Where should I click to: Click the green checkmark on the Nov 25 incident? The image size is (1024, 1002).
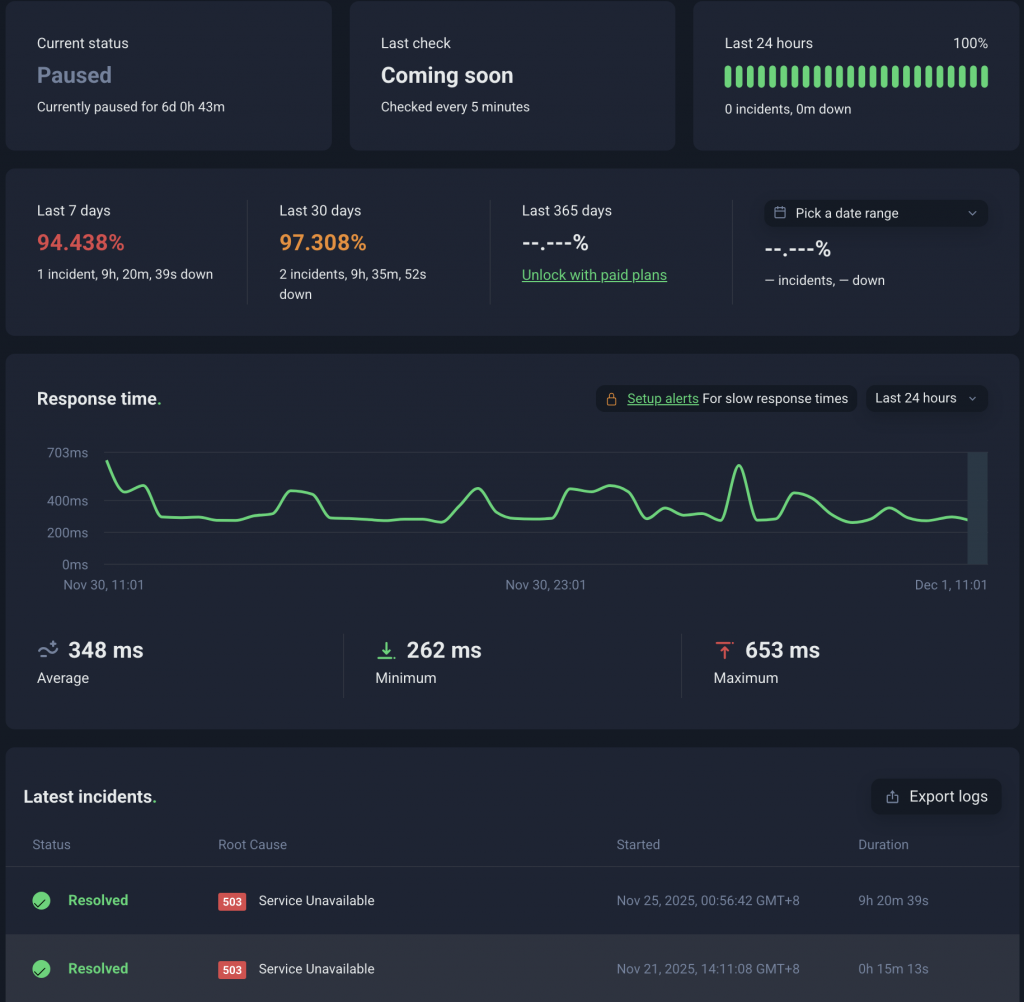(x=41, y=900)
